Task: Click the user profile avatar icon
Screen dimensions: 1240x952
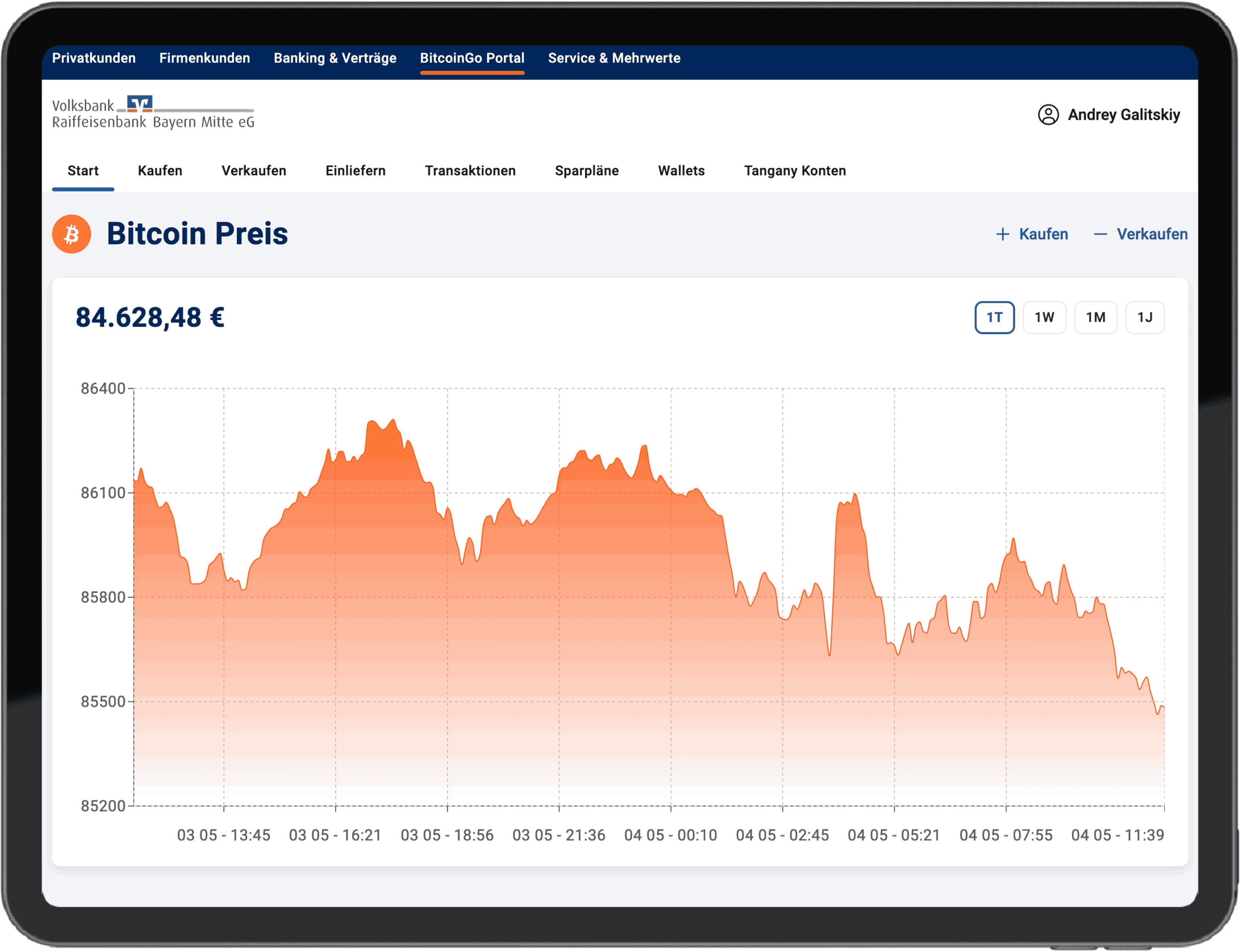Action: [x=1048, y=114]
